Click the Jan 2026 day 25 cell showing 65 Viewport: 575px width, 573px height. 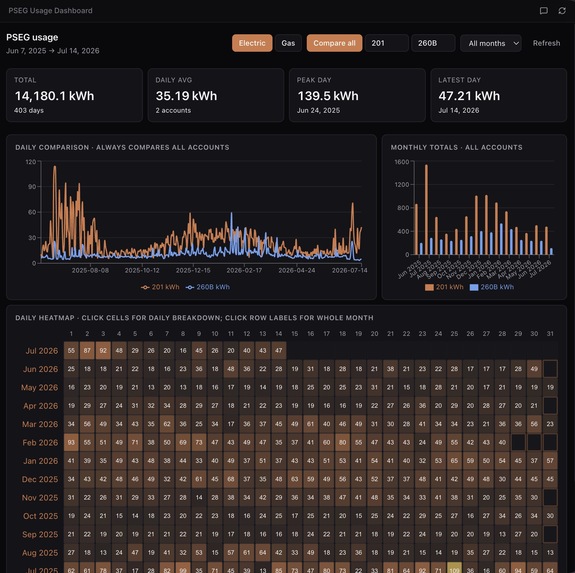coord(454,460)
